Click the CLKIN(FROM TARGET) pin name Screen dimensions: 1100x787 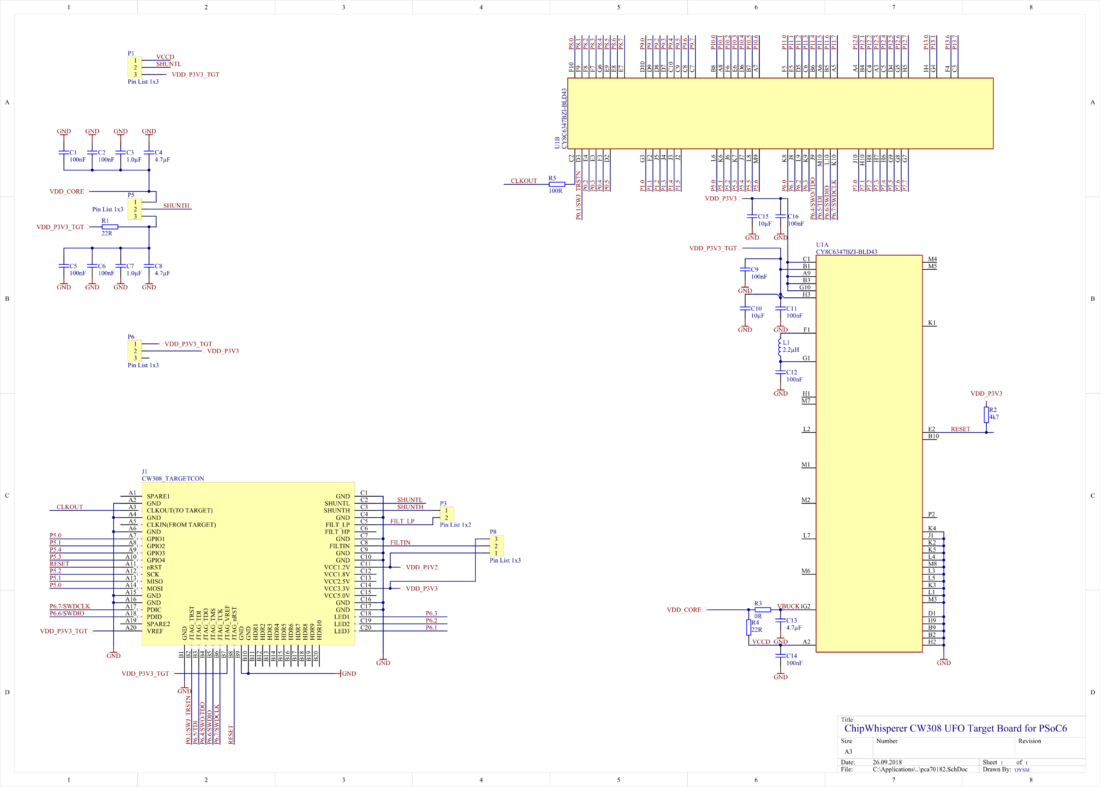pyautogui.click(x=181, y=525)
